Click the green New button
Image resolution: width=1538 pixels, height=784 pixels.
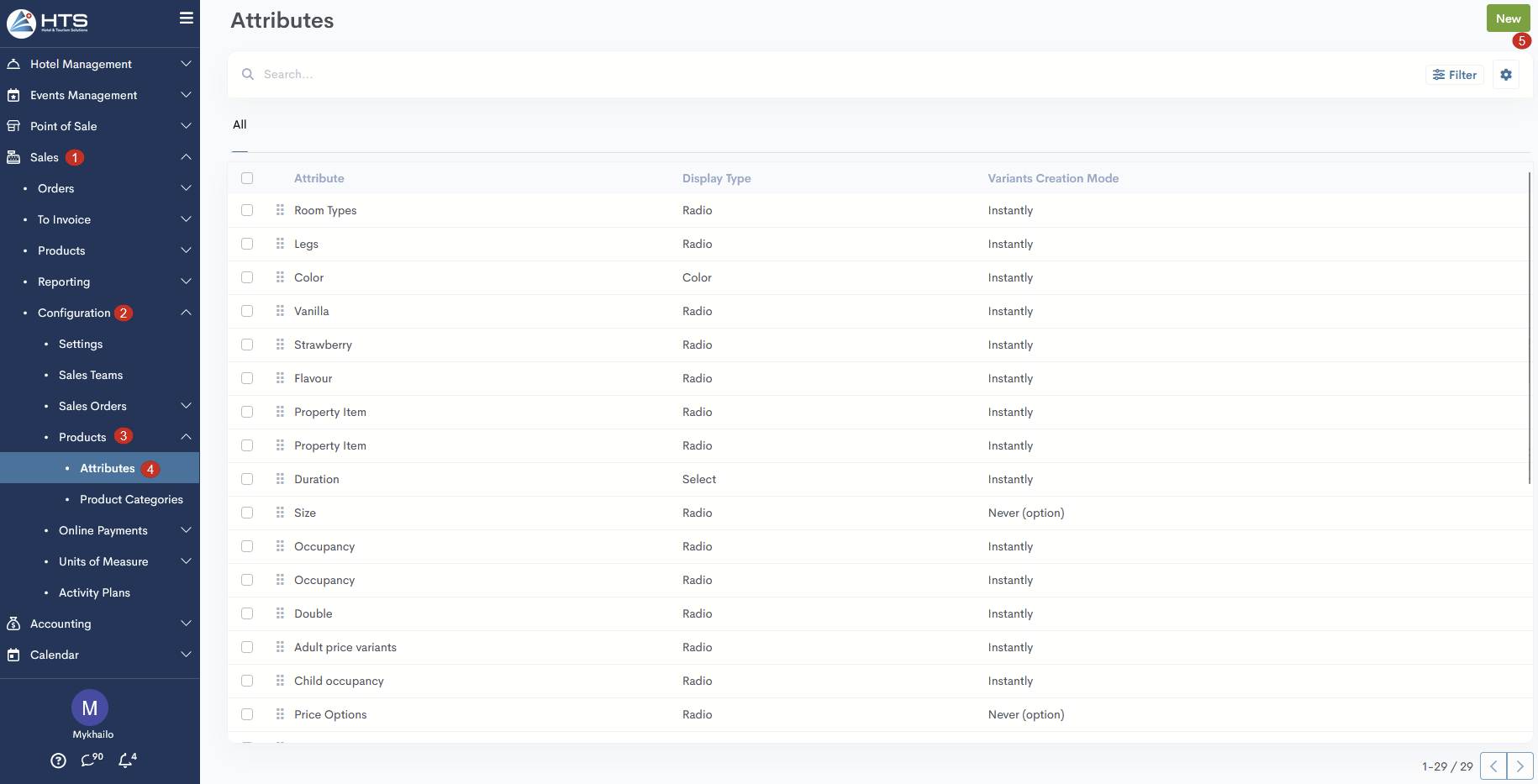click(x=1508, y=18)
